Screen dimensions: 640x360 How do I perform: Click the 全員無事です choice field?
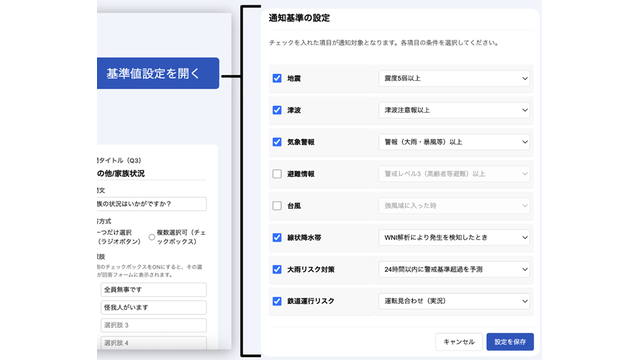(153, 289)
